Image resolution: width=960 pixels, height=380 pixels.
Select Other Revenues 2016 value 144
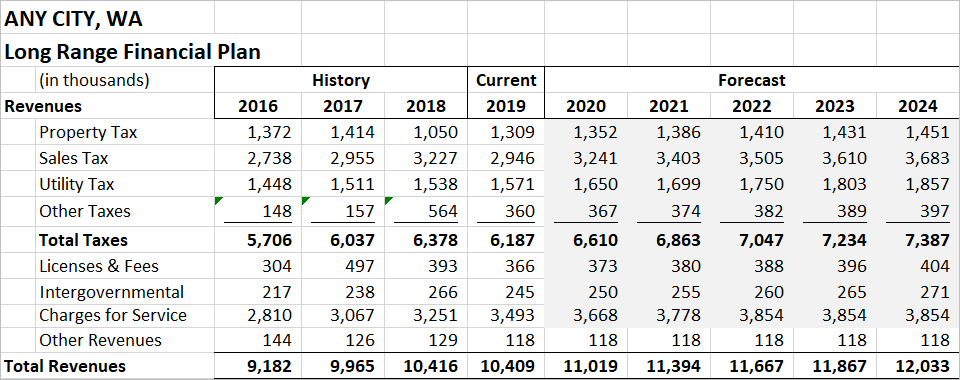coord(277,340)
